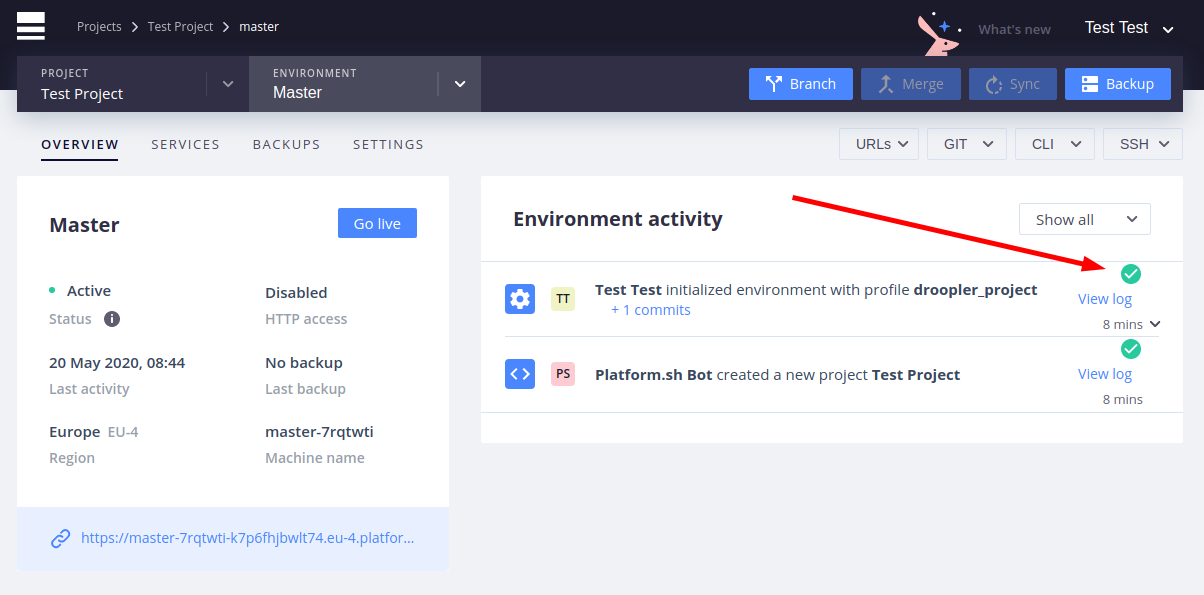The width and height of the screenshot is (1204, 595).
Task: Click green success check on created project row
Action: (1130, 349)
